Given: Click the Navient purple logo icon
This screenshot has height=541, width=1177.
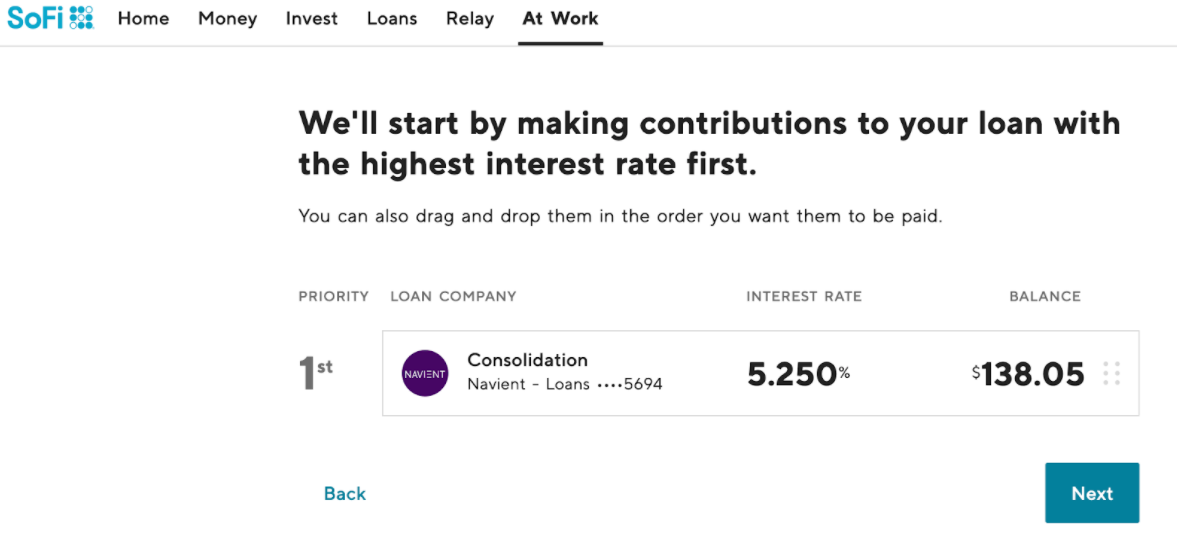Looking at the screenshot, I should 425,373.
